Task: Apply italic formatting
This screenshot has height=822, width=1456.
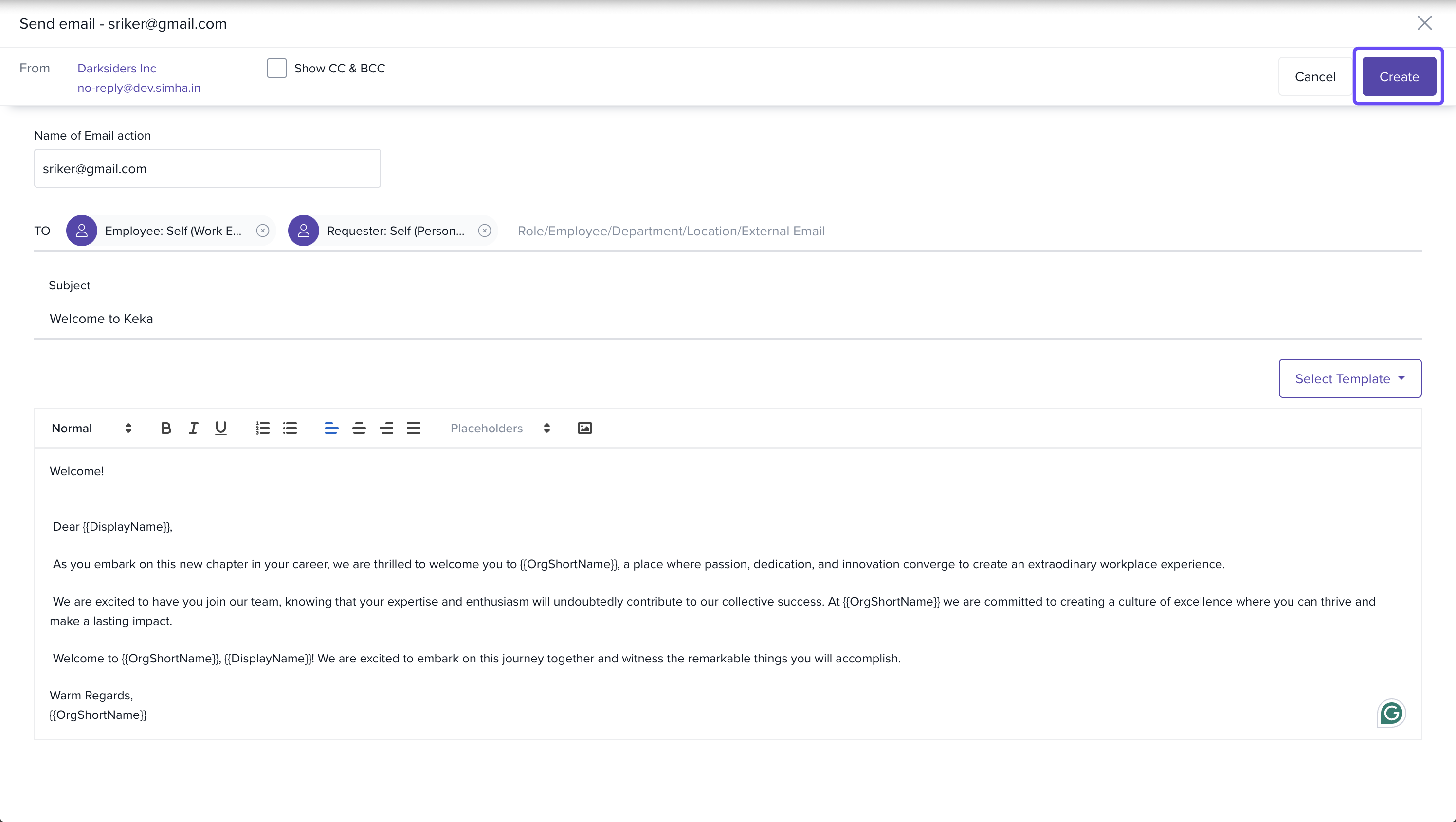Action: click(193, 428)
